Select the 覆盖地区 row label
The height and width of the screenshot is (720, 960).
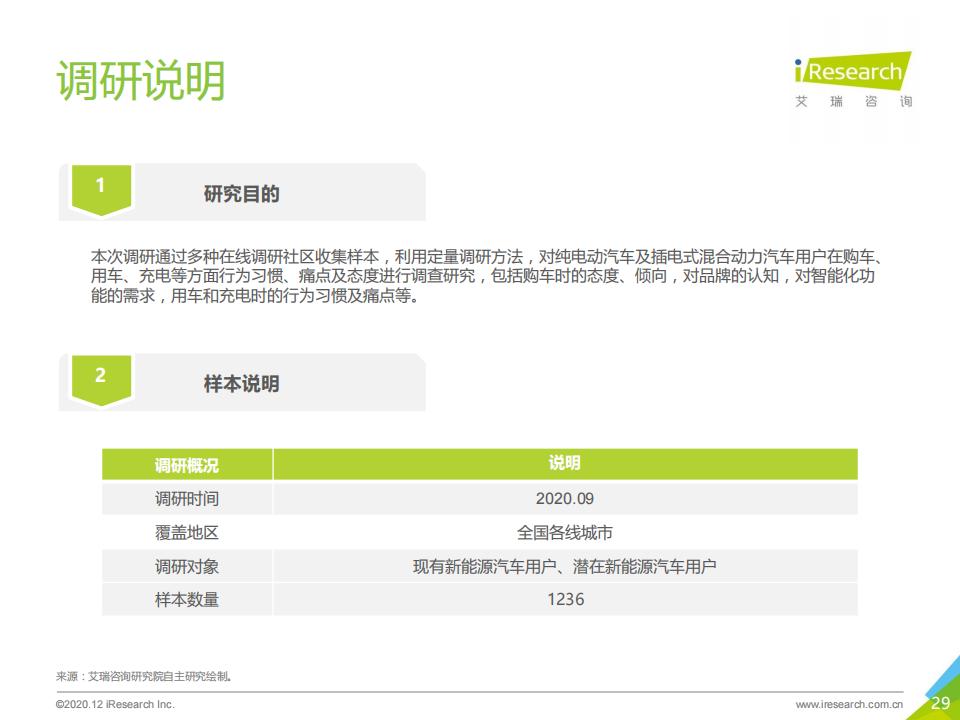[187, 533]
